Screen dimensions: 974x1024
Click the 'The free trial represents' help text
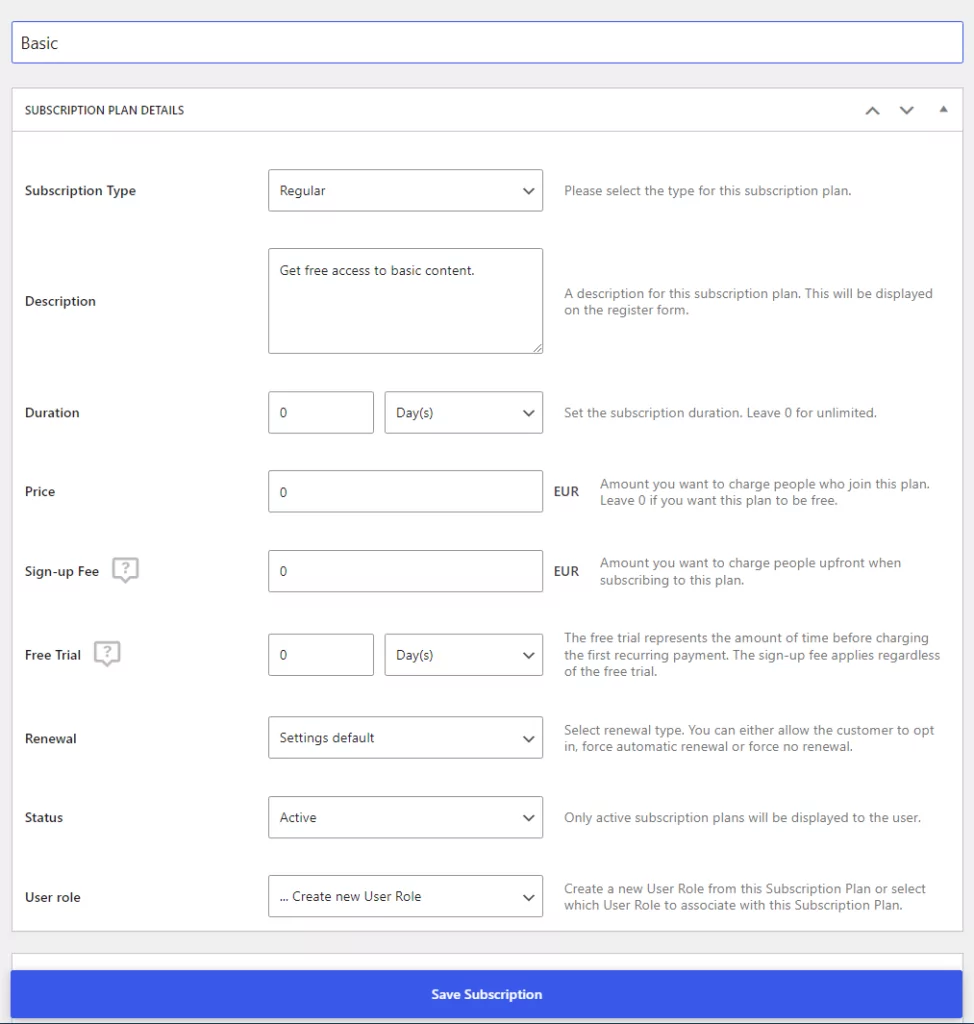click(x=752, y=654)
